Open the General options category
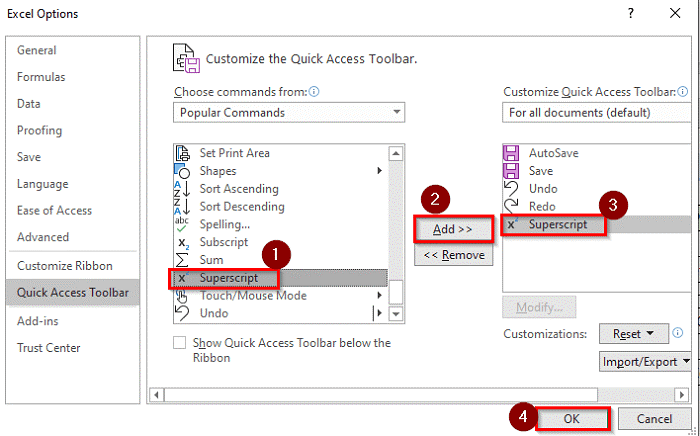Viewport: 700px width, 436px height. [x=37, y=50]
